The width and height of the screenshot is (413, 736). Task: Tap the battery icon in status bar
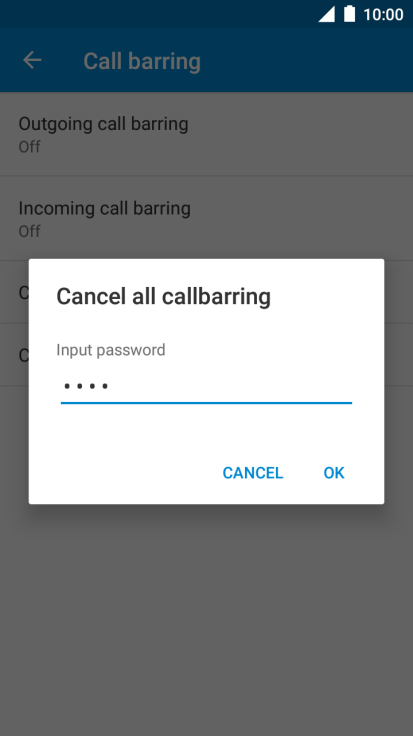coord(349,14)
